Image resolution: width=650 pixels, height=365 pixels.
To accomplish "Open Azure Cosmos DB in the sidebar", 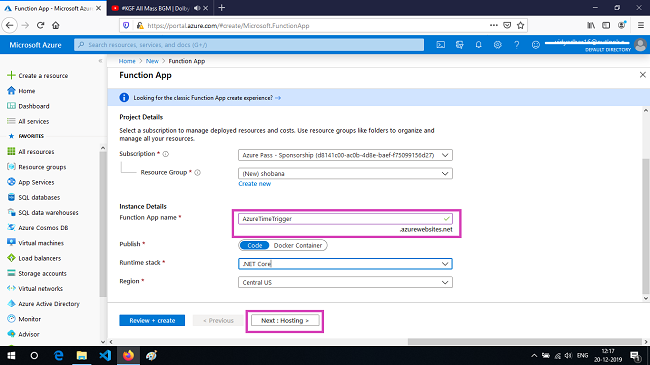I will click(x=43, y=228).
